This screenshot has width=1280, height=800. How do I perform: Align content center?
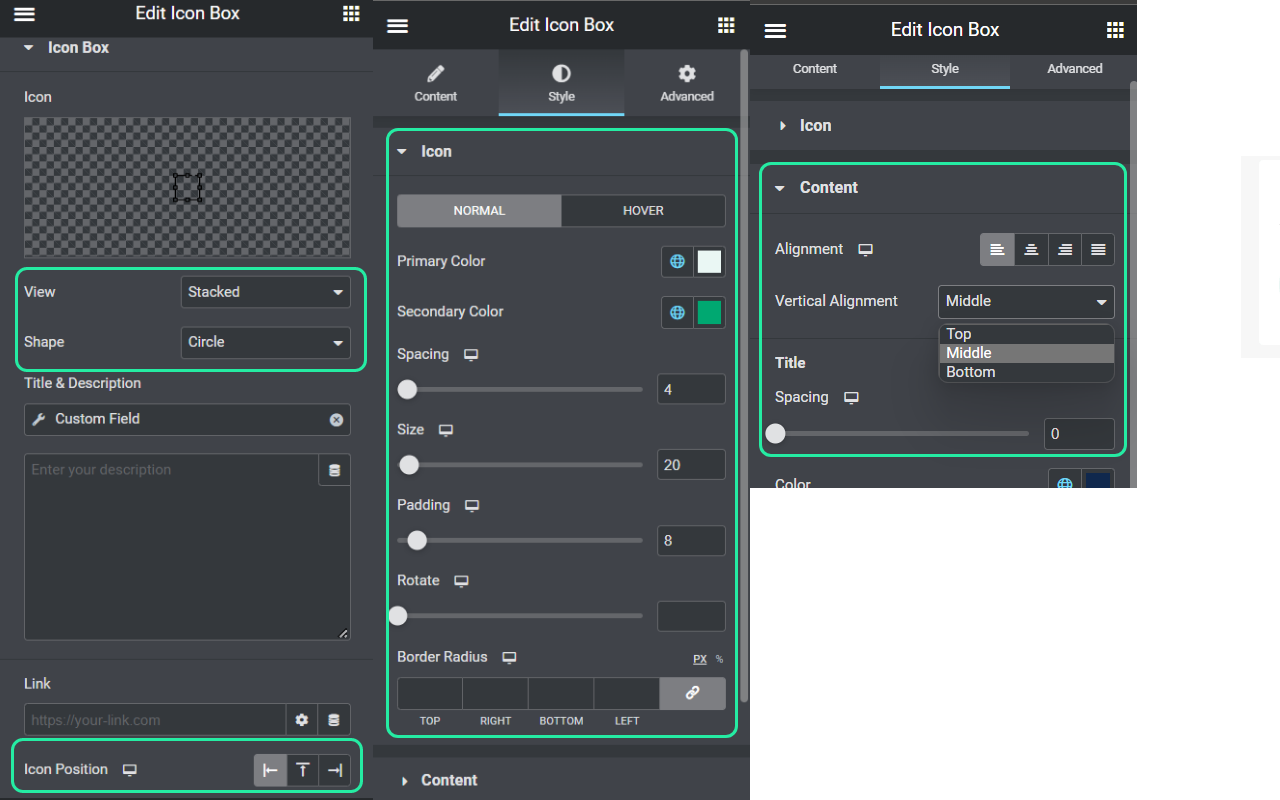(x=1031, y=249)
